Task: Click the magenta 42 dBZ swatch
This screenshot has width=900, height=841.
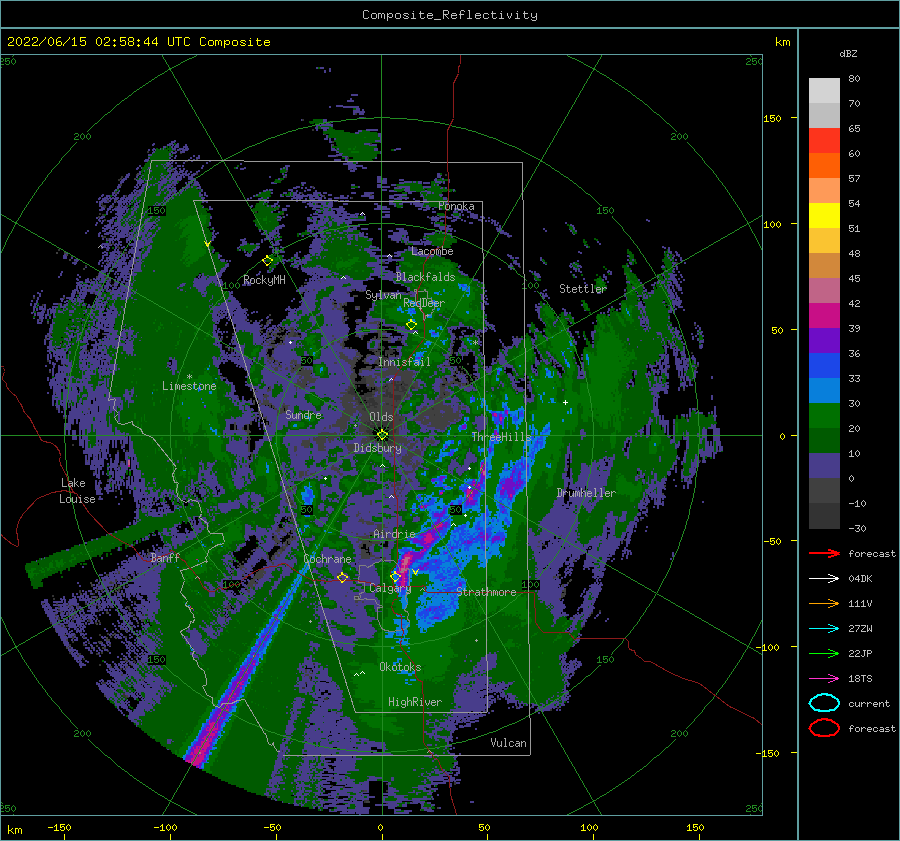Action: [824, 315]
